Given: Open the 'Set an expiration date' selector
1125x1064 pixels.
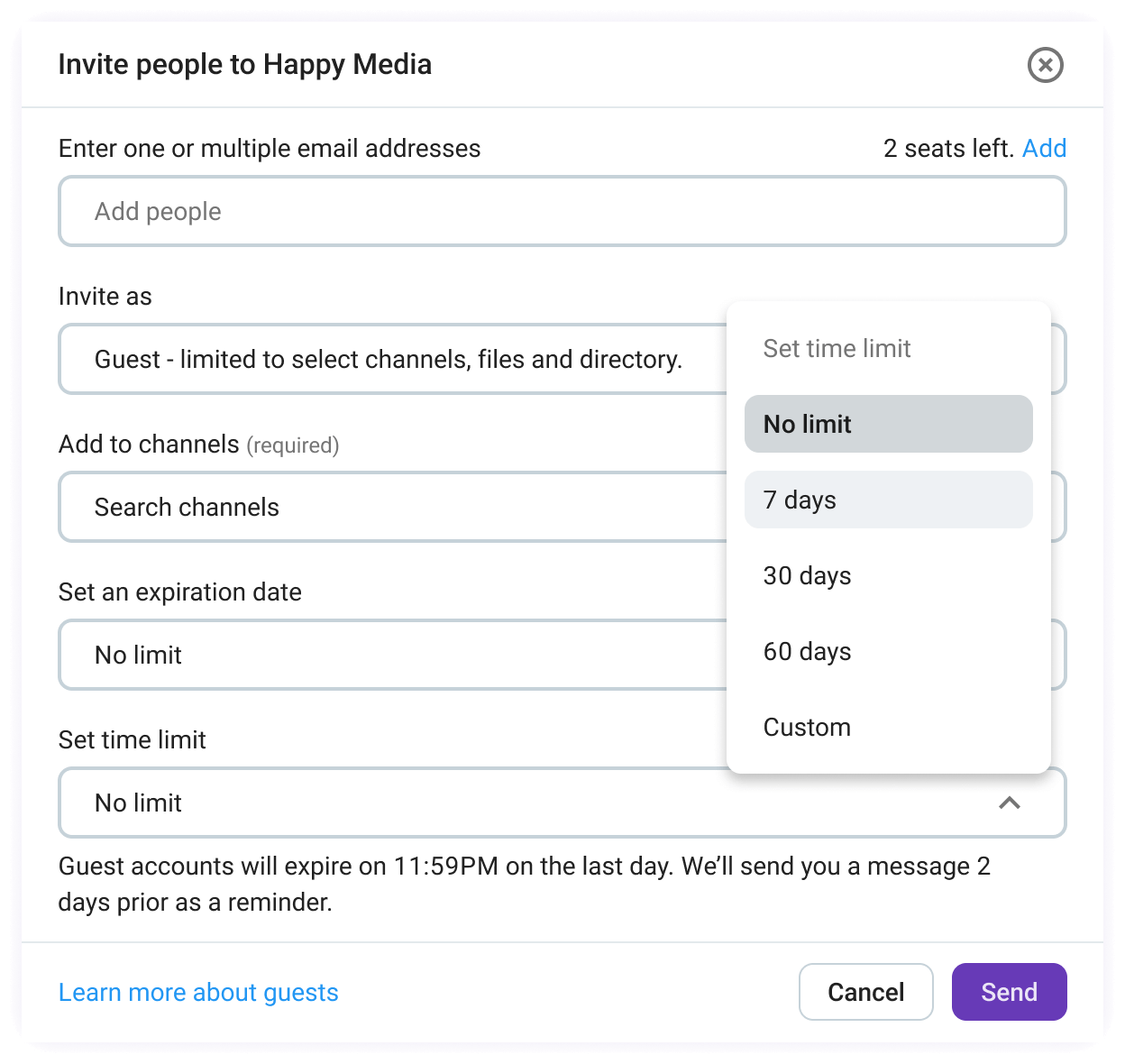Looking at the screenshot, I should tap(388, 655).
